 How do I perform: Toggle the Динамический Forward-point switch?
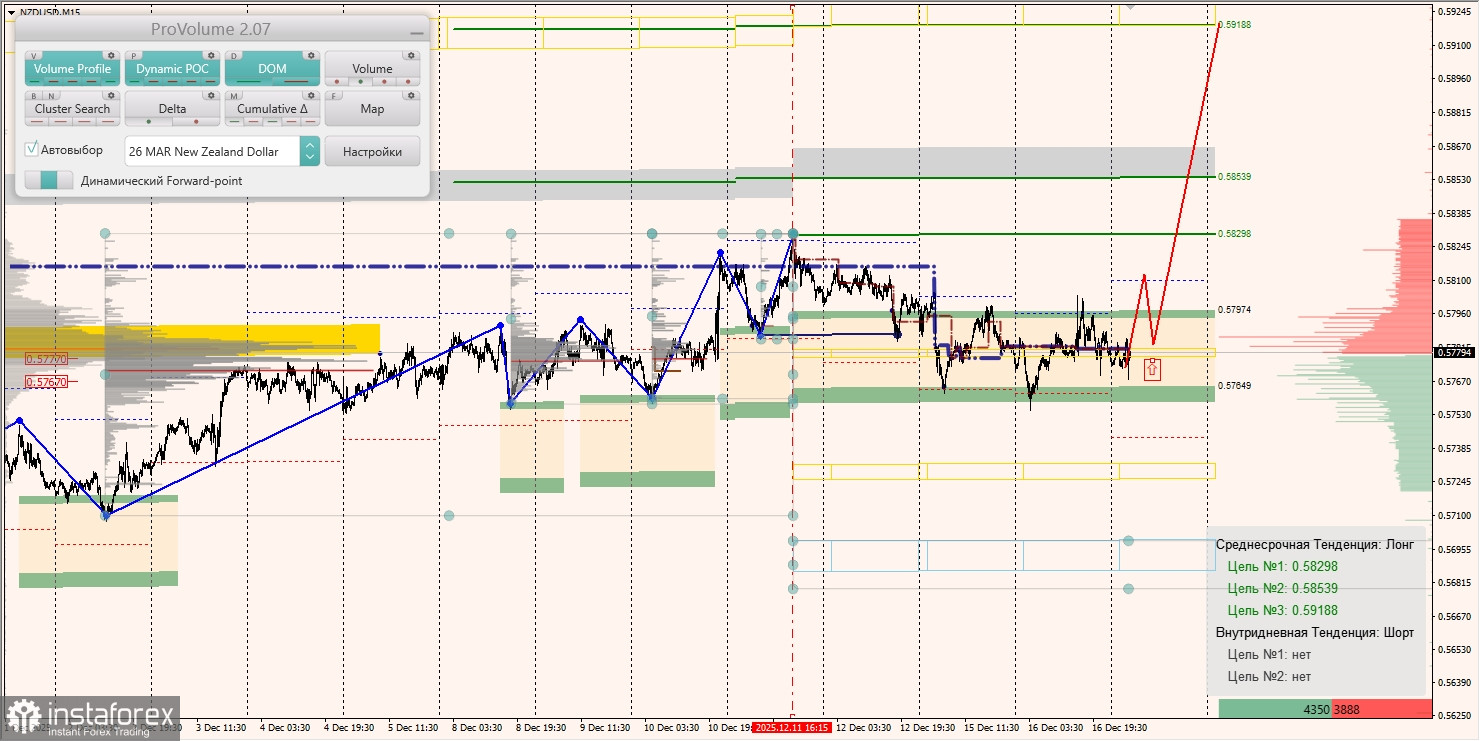point(46,181)
